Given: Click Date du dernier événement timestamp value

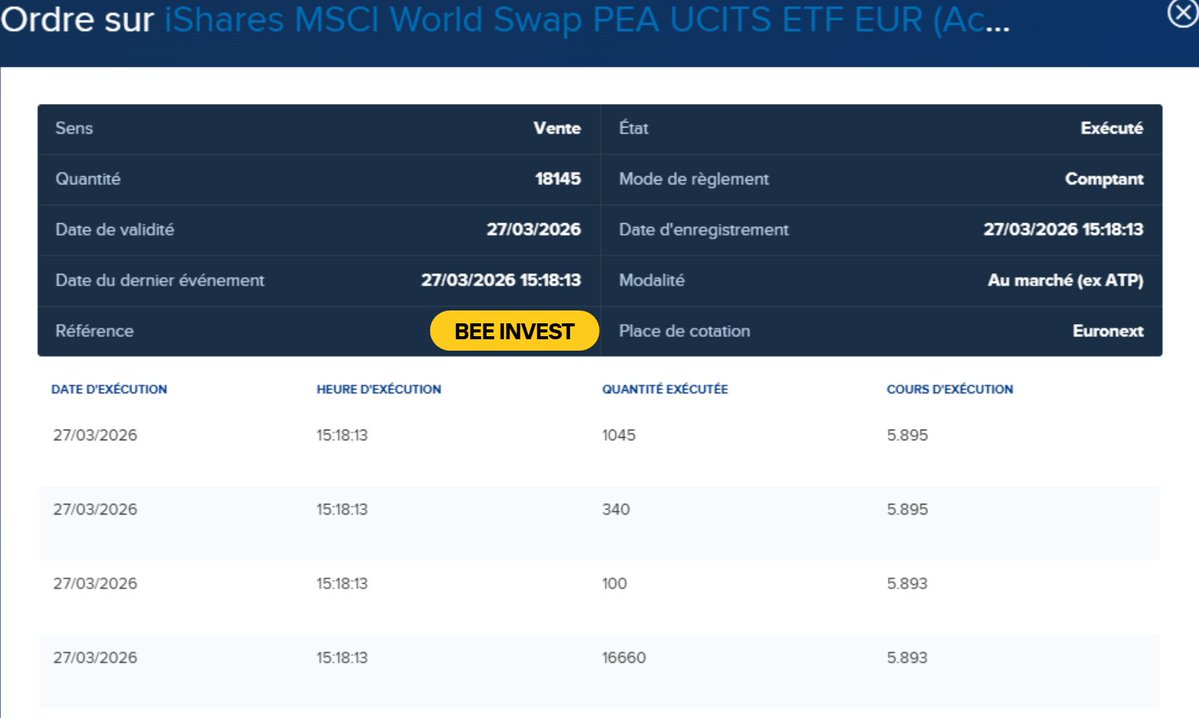Looking at the screenshot, I should (x=501, y=280).
